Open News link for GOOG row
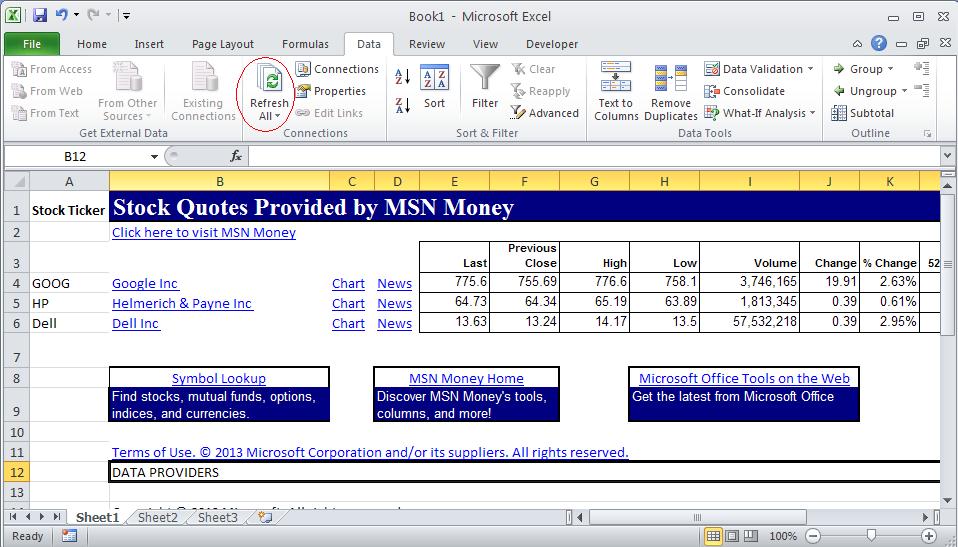 (395, 284)
